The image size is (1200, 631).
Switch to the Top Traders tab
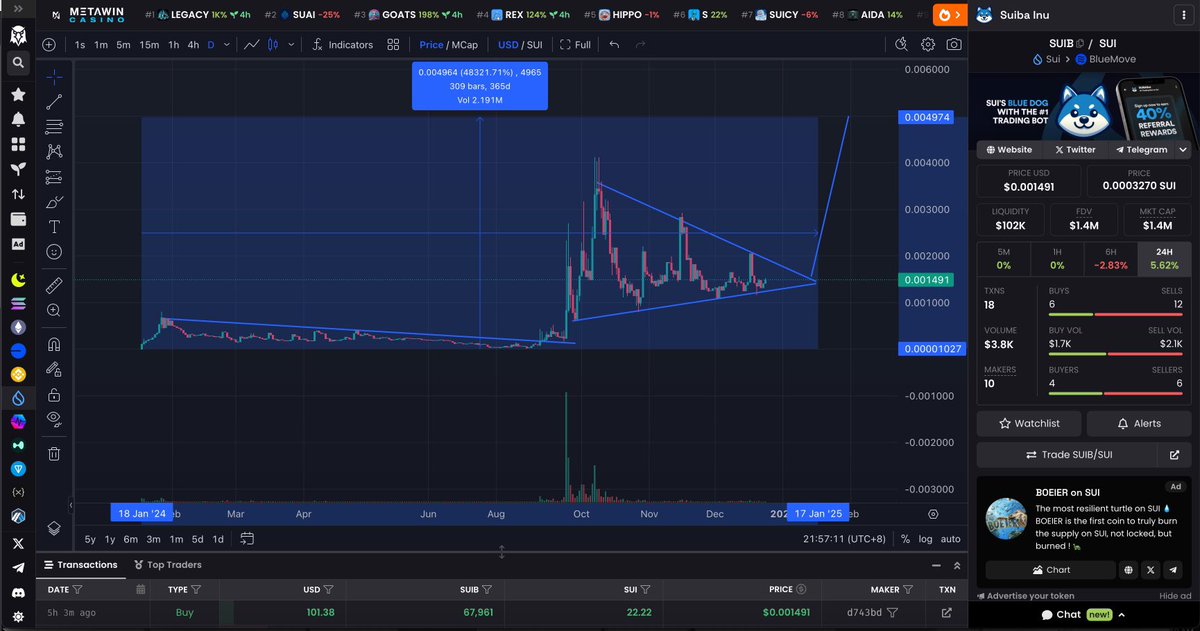tap(167, 565)
